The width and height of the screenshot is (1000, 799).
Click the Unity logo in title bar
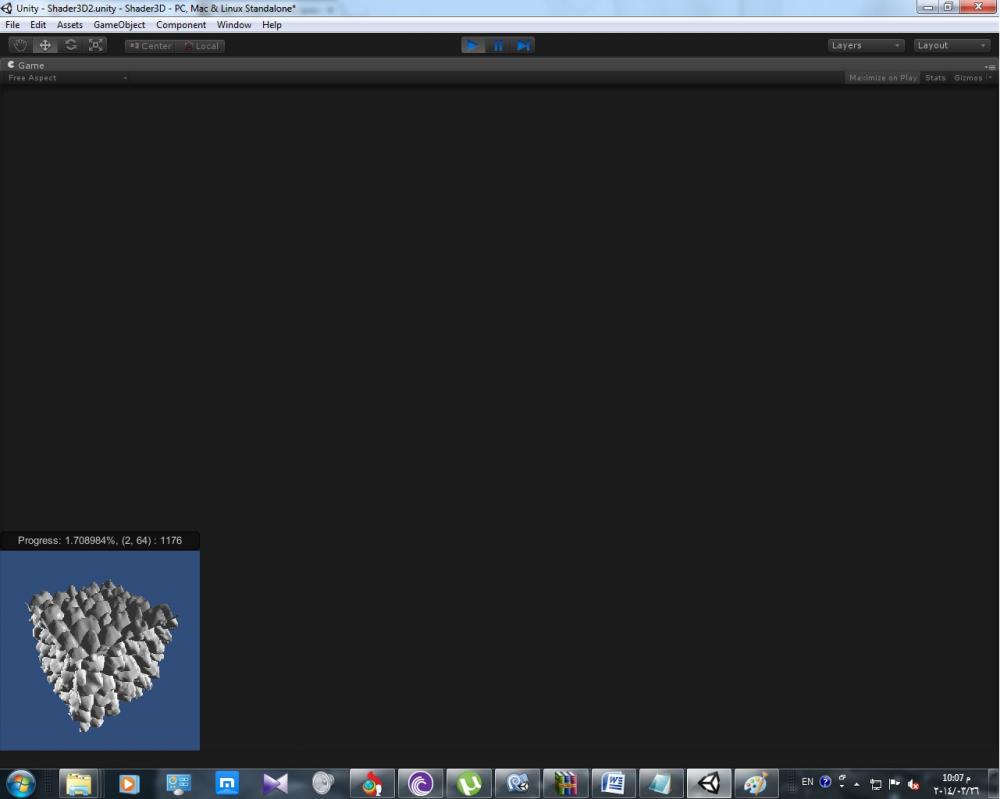click(7, 8)
